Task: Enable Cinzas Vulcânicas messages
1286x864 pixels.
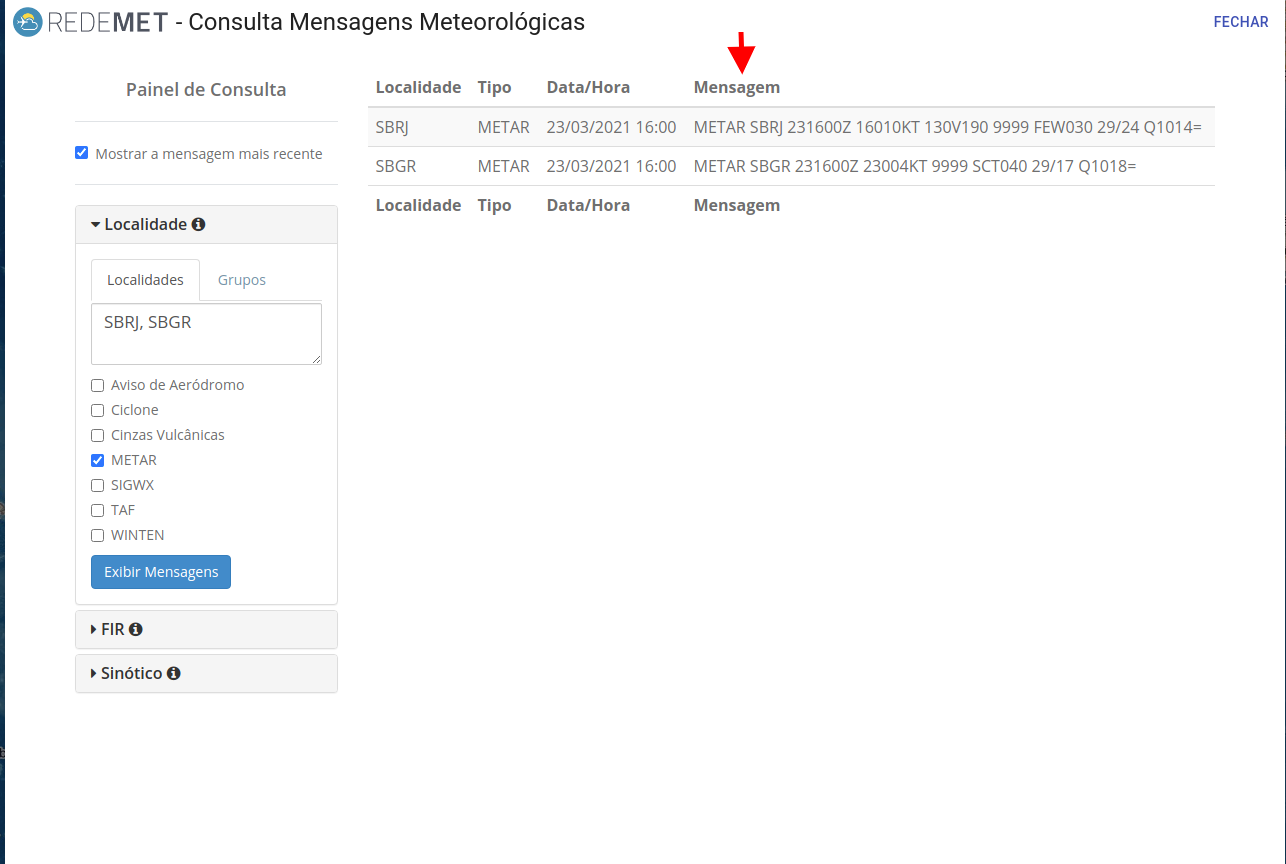Action: click(97, 435)
